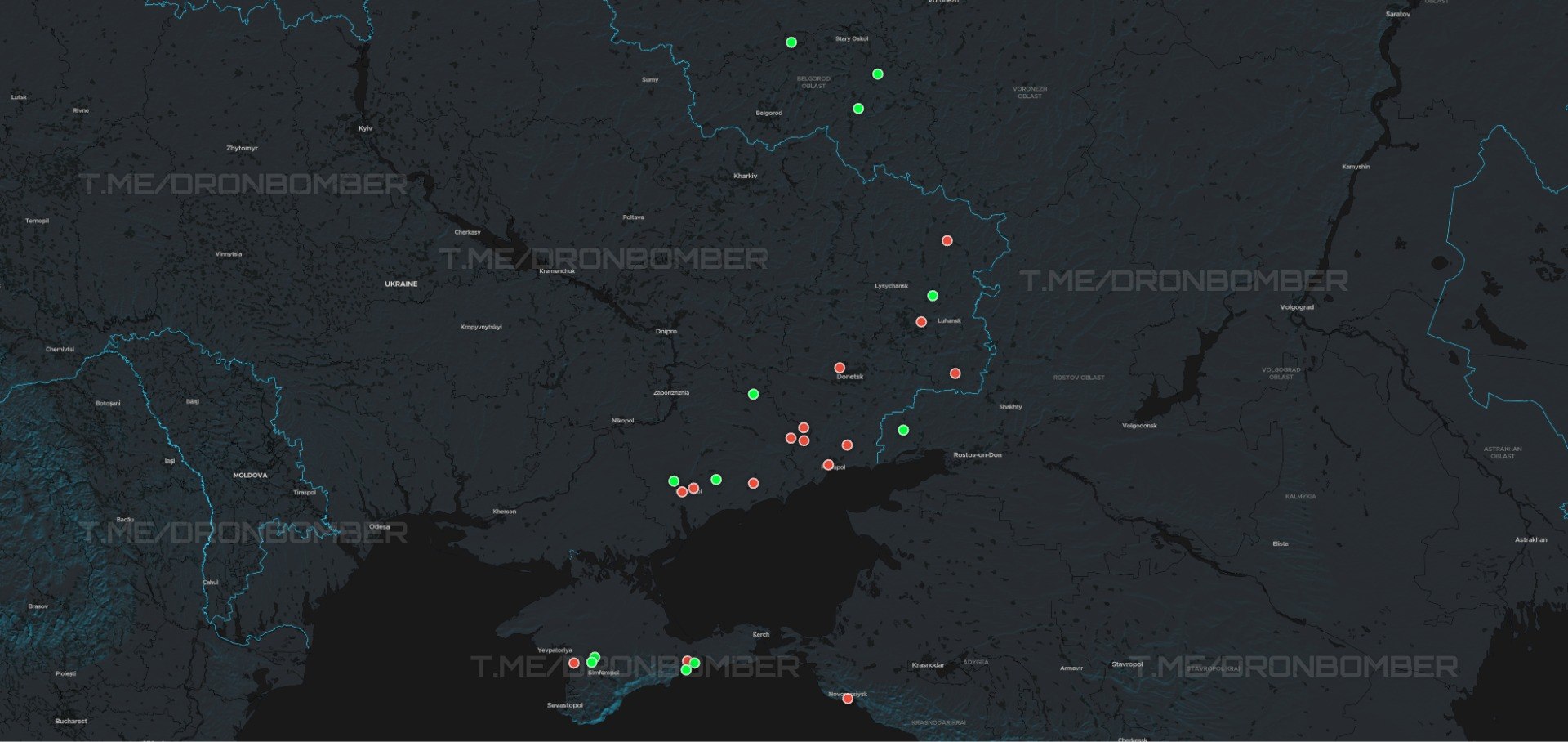1568x742 pixels.
Task: Click the Ternopil city label
Action: (x=38, y=221)
